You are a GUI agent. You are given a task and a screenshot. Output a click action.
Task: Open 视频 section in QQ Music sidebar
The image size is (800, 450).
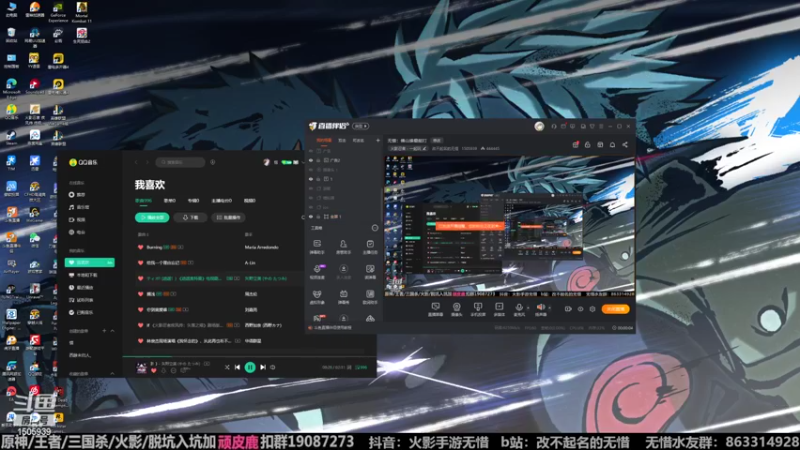[x=78, y=219]
